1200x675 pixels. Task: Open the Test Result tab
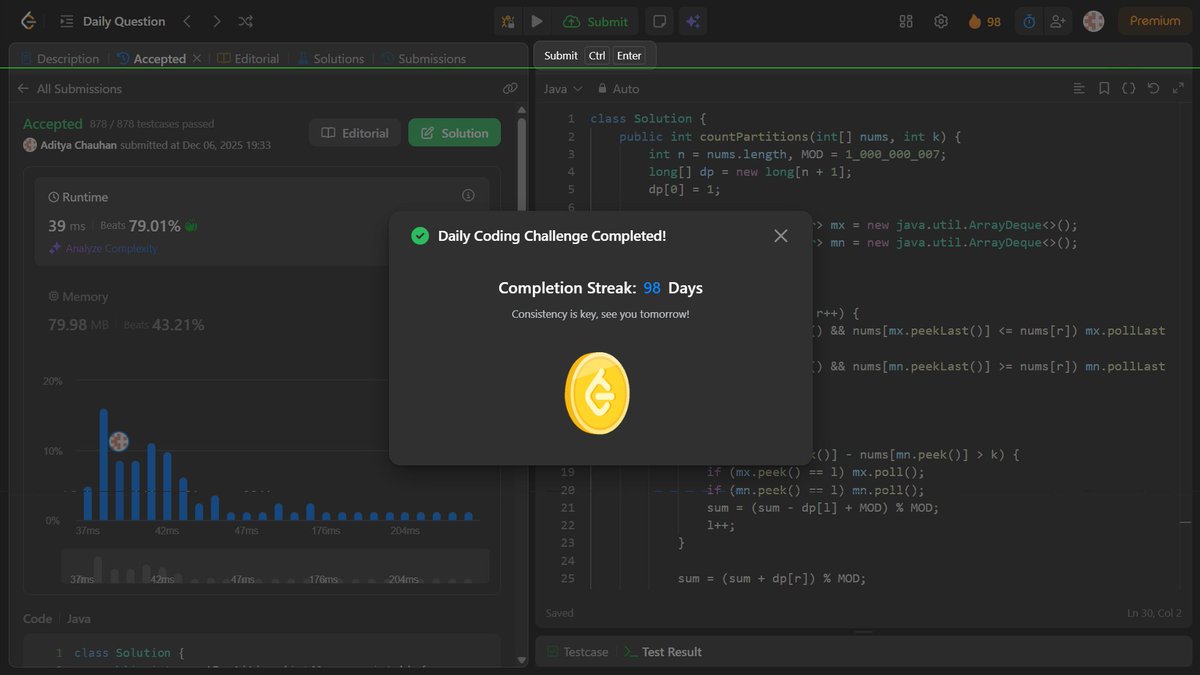coord(662,652)
